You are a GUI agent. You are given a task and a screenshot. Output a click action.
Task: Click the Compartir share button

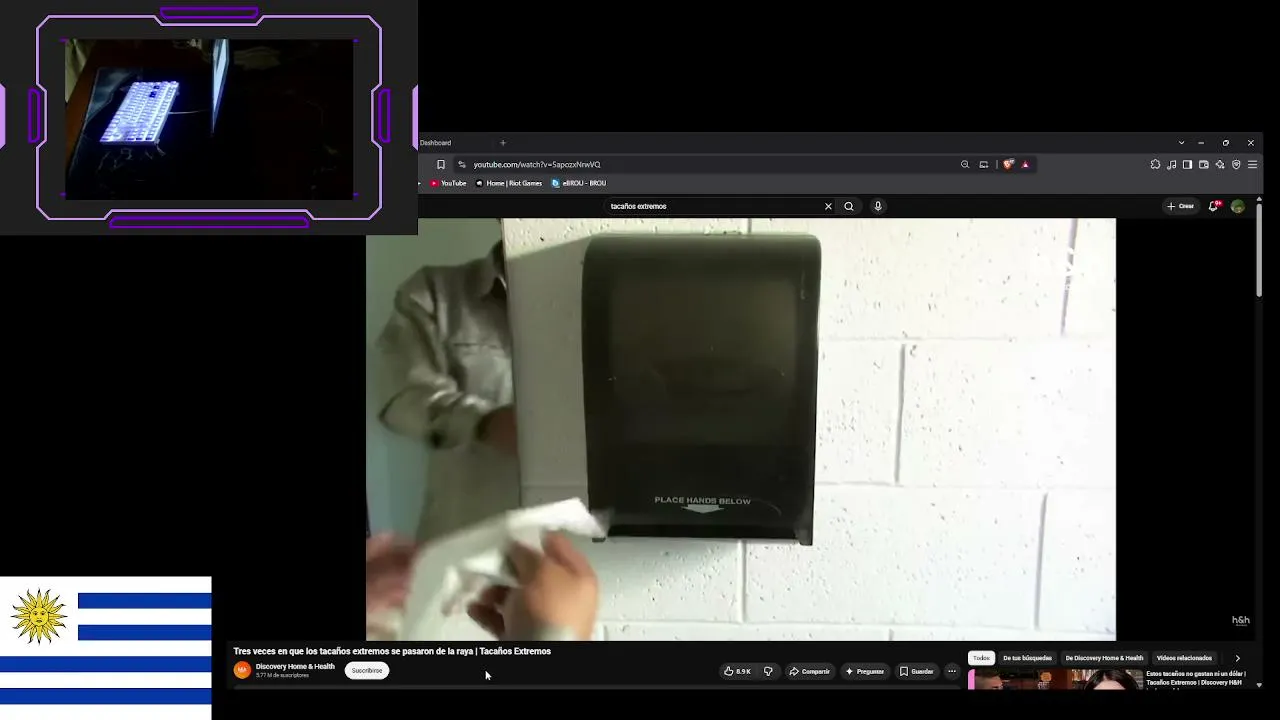click(810, 671)
